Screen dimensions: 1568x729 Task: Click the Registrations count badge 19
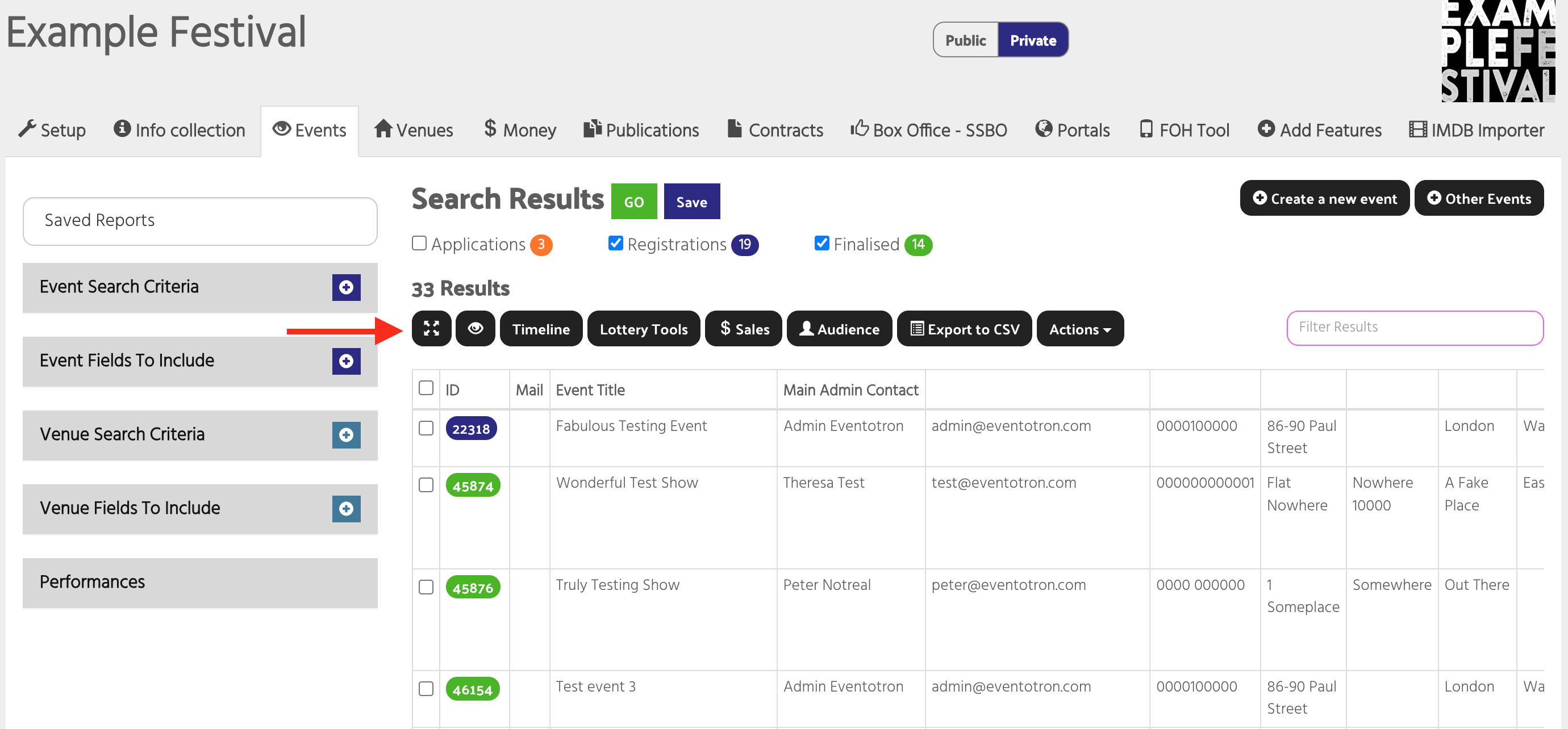(x=744, y=245)
